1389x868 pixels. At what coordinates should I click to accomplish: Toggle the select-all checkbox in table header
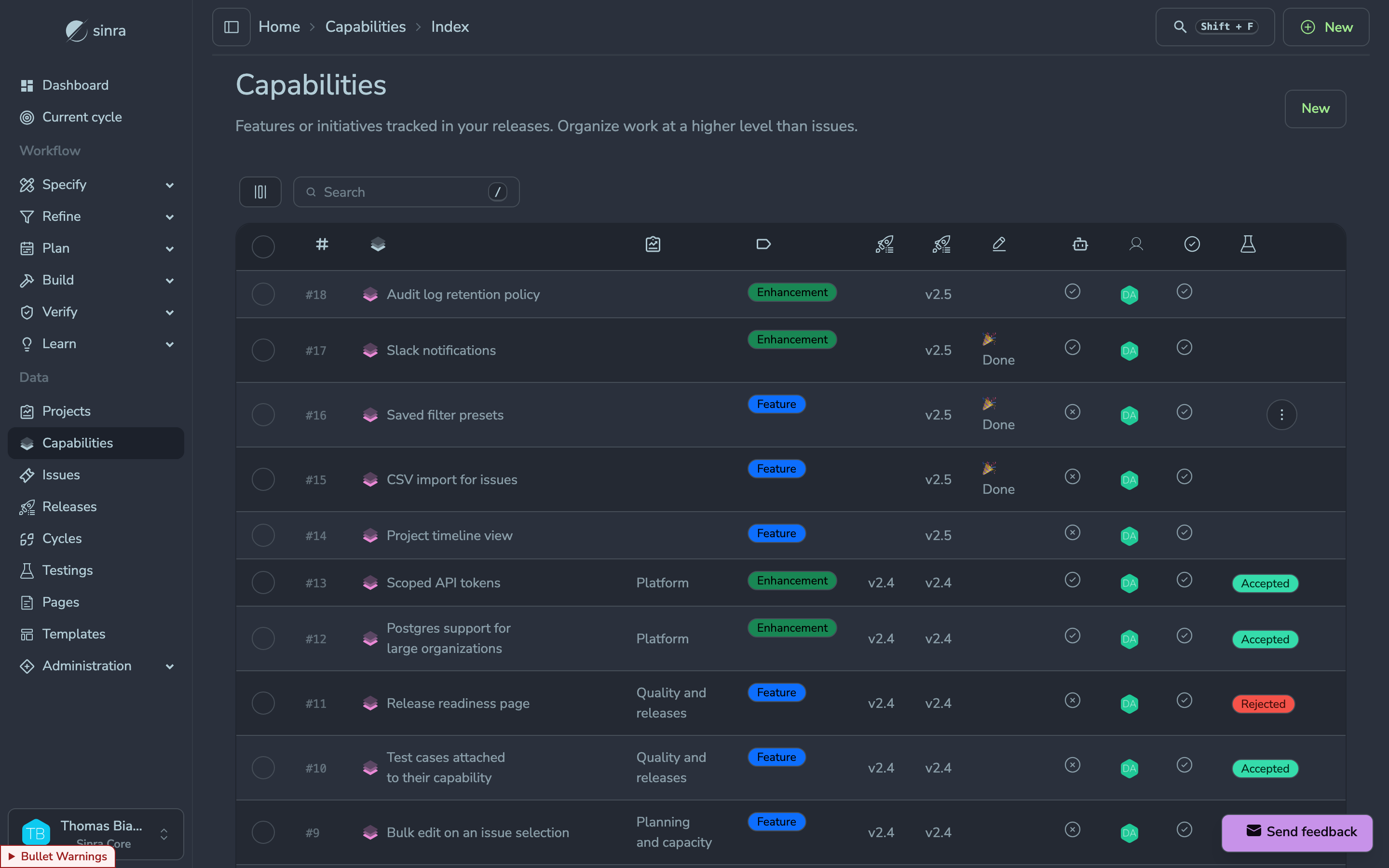(263, 247)
